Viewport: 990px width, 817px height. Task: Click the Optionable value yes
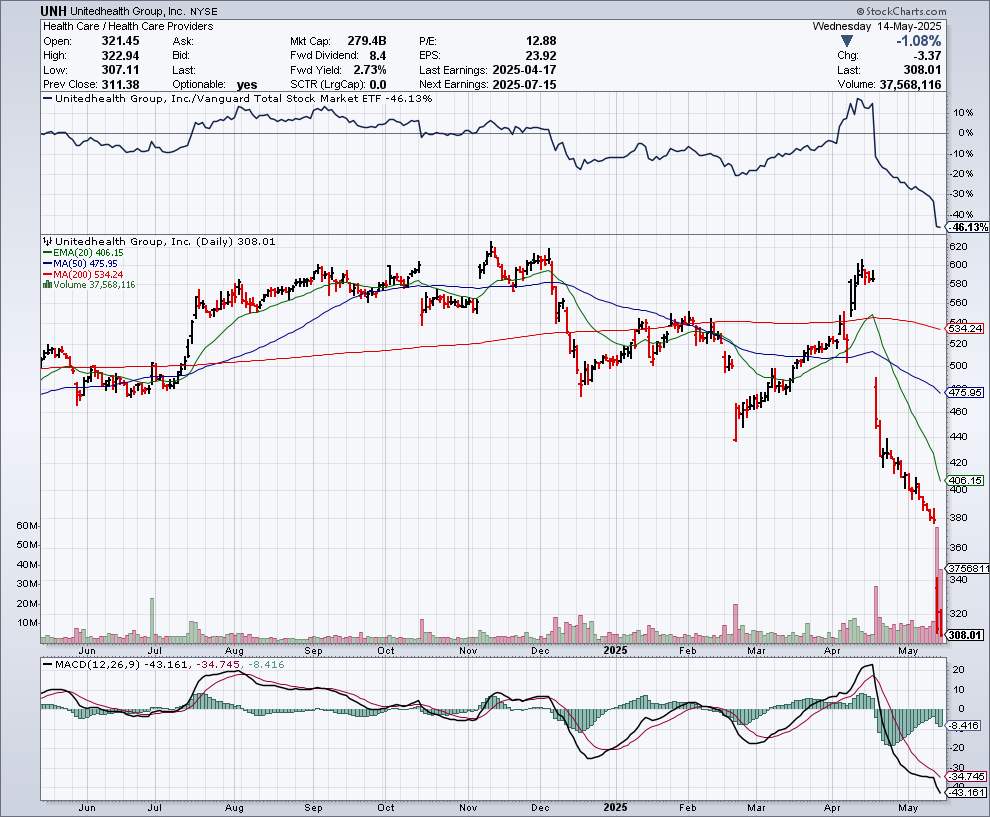click(247, 85)
